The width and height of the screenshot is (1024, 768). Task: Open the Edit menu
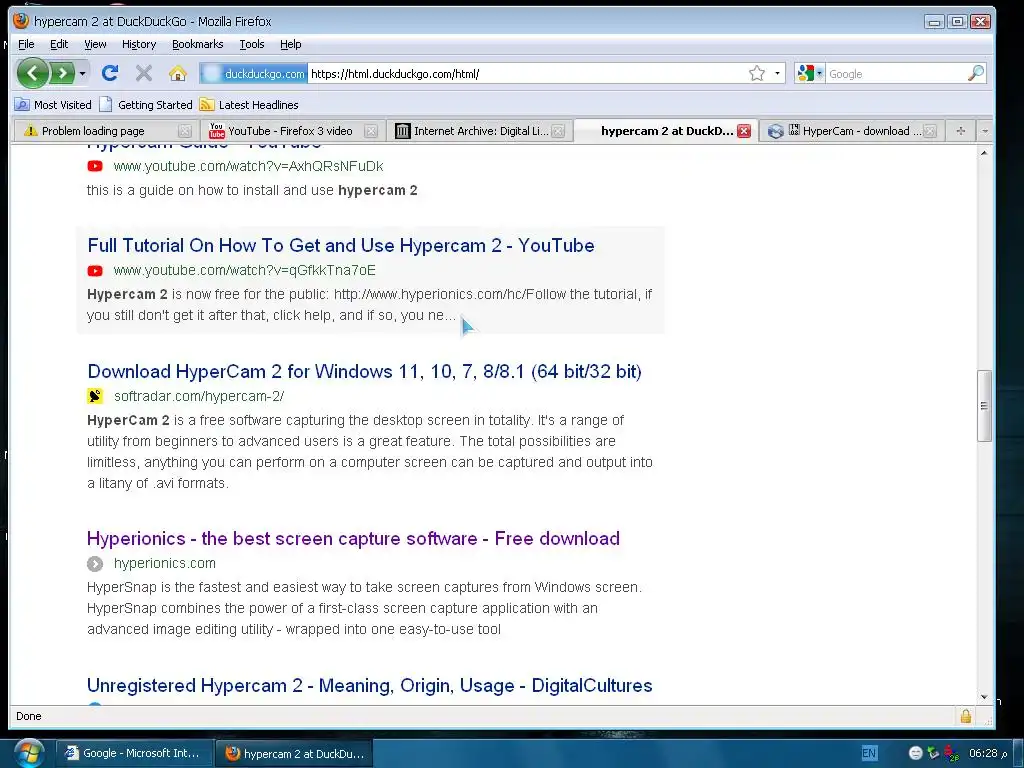59,44
